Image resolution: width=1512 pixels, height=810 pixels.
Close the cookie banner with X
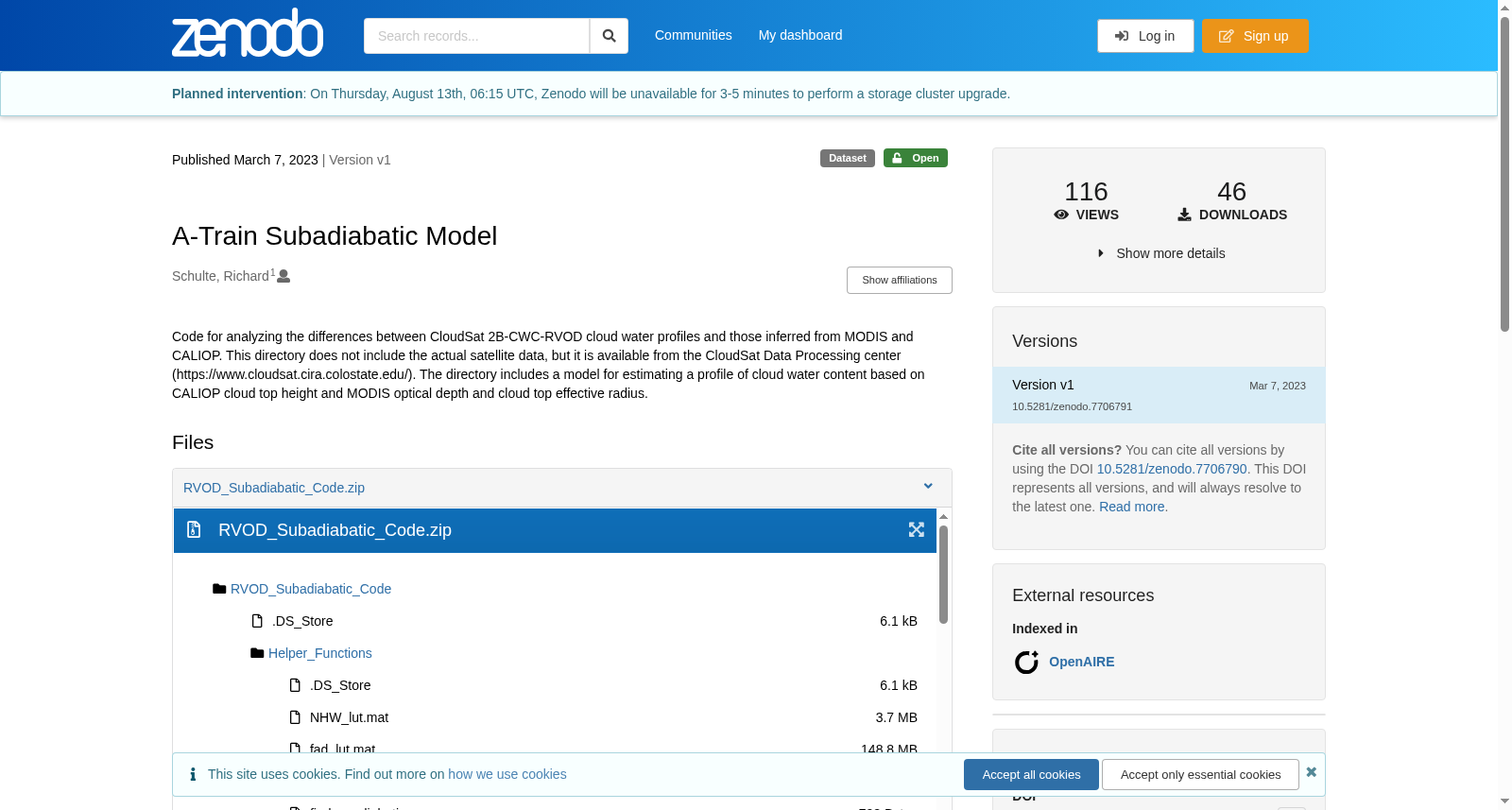1311,772
